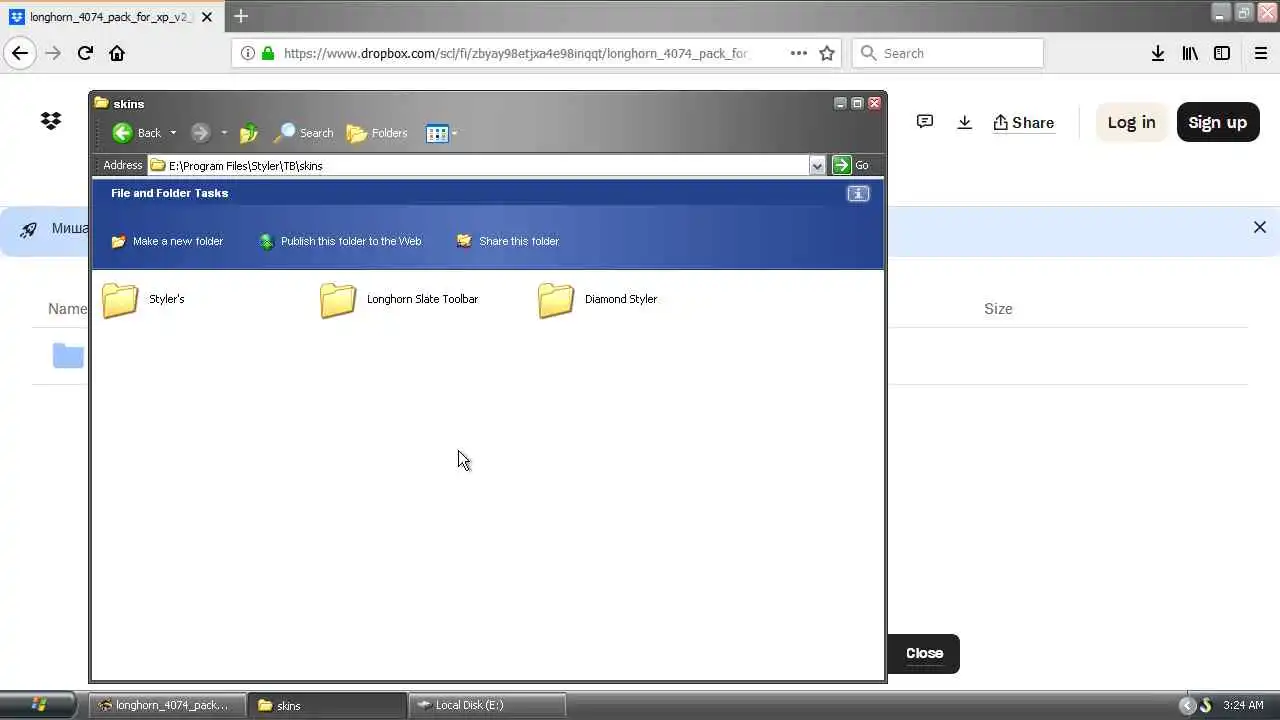Publish this folder to the Web
Viewport: 1280px width, 720px height.
340,241
